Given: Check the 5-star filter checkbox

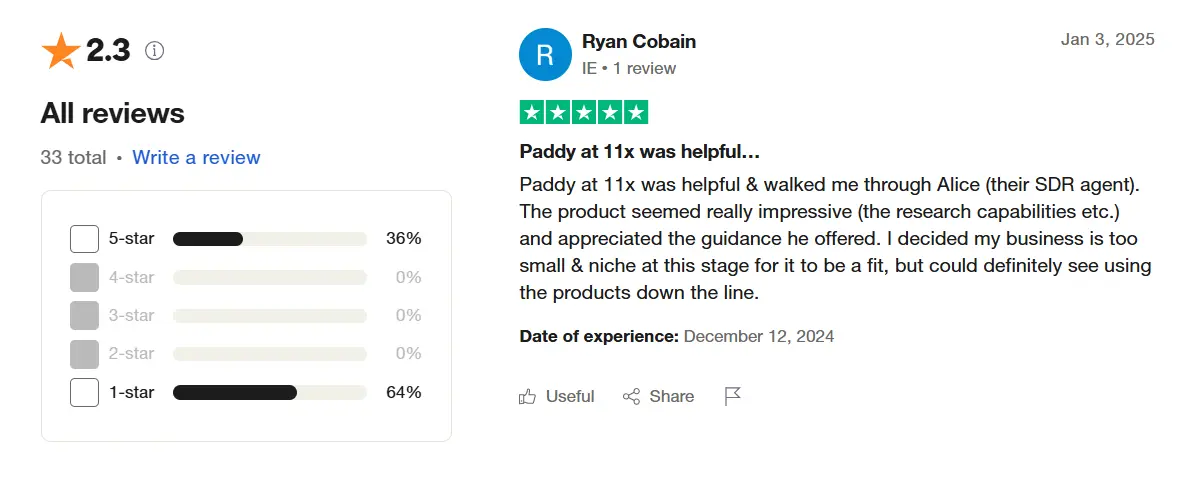Looking at the screenshot, I should 84,239.
